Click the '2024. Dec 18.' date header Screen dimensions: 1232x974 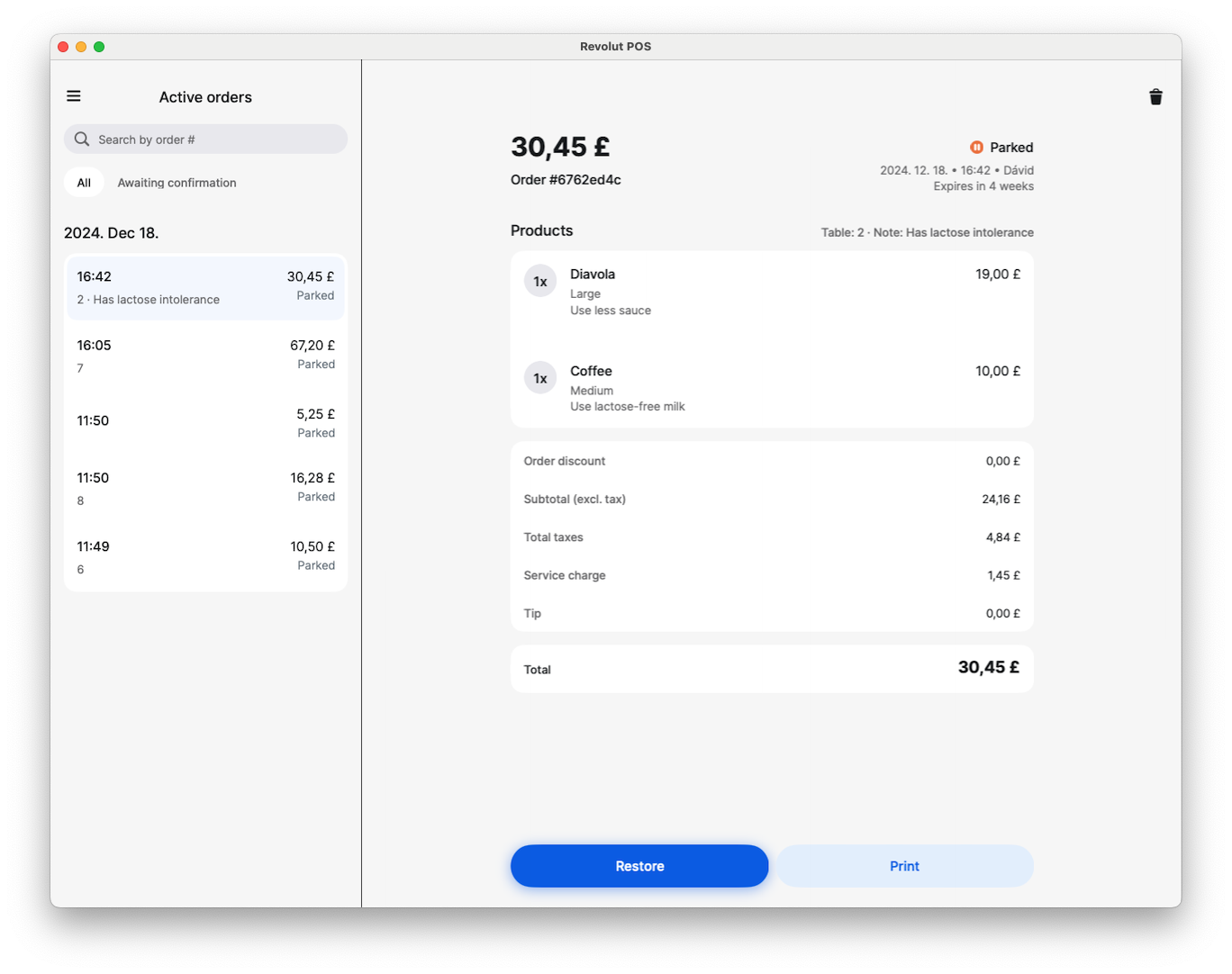pos(112,233)
